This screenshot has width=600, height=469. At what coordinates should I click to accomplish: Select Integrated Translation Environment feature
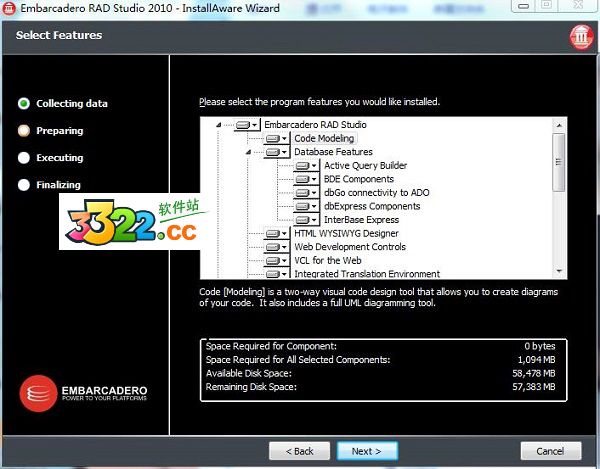[367, 274]
